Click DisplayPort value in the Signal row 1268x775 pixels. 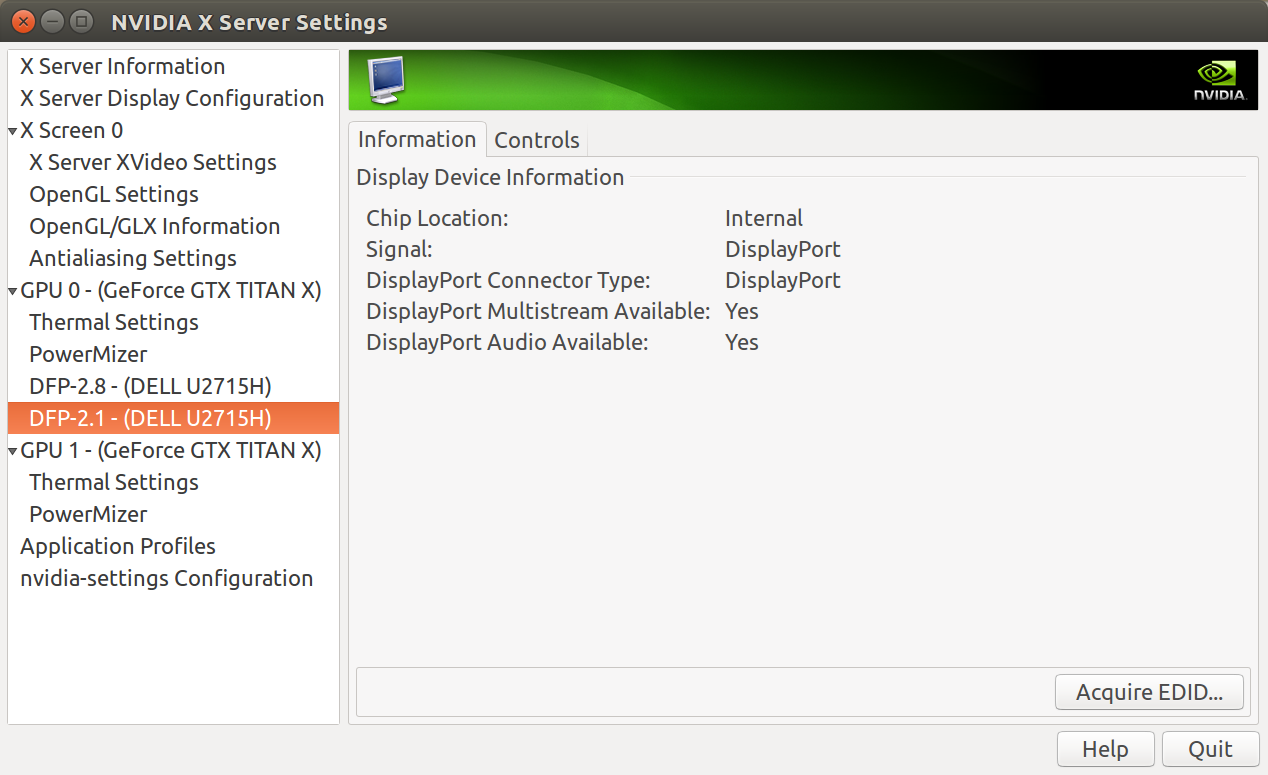(x=783, y=249)
